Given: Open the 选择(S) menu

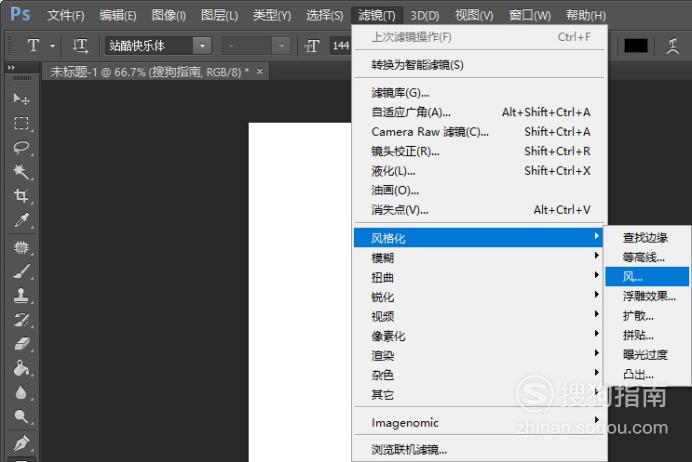Looking at the screenshot, I should pos(324,15).
